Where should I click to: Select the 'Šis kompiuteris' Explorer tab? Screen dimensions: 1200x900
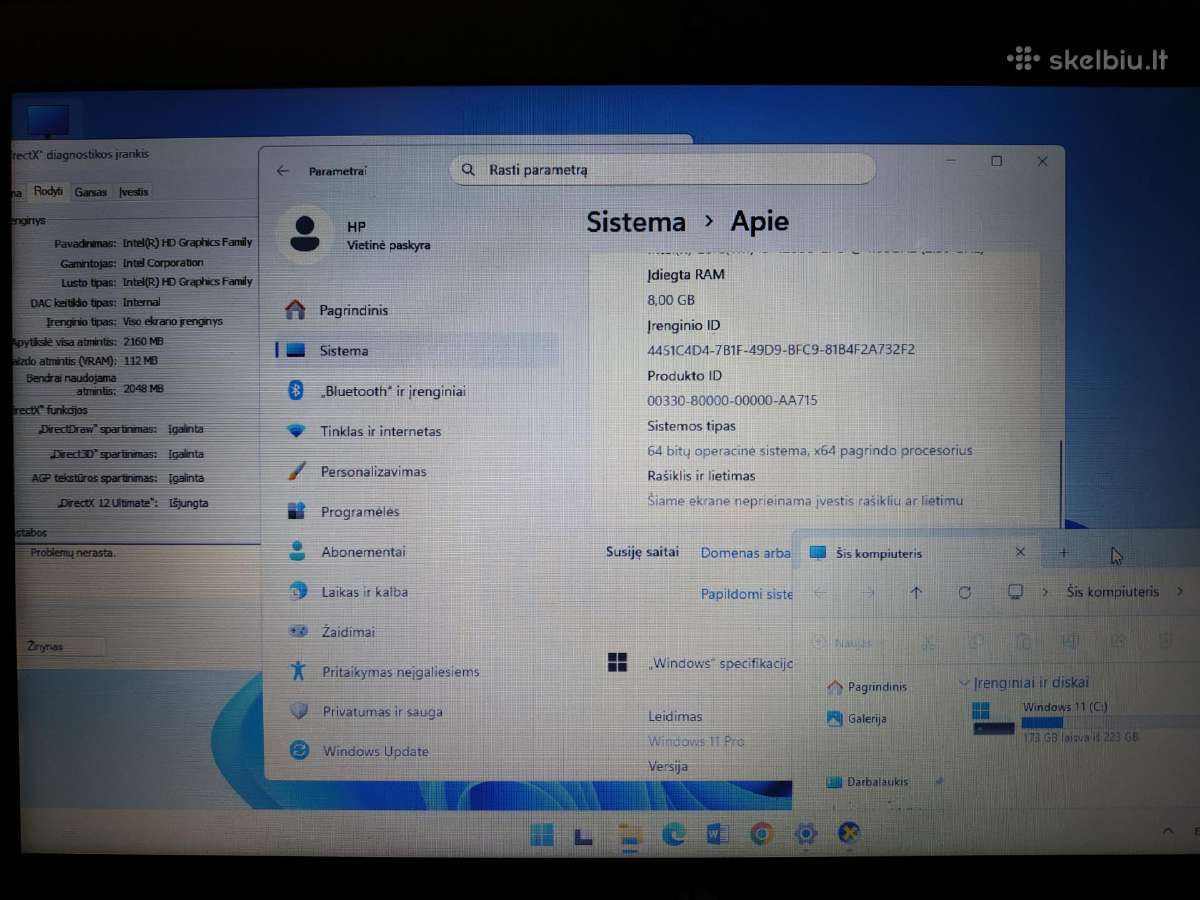click(918, 553)
